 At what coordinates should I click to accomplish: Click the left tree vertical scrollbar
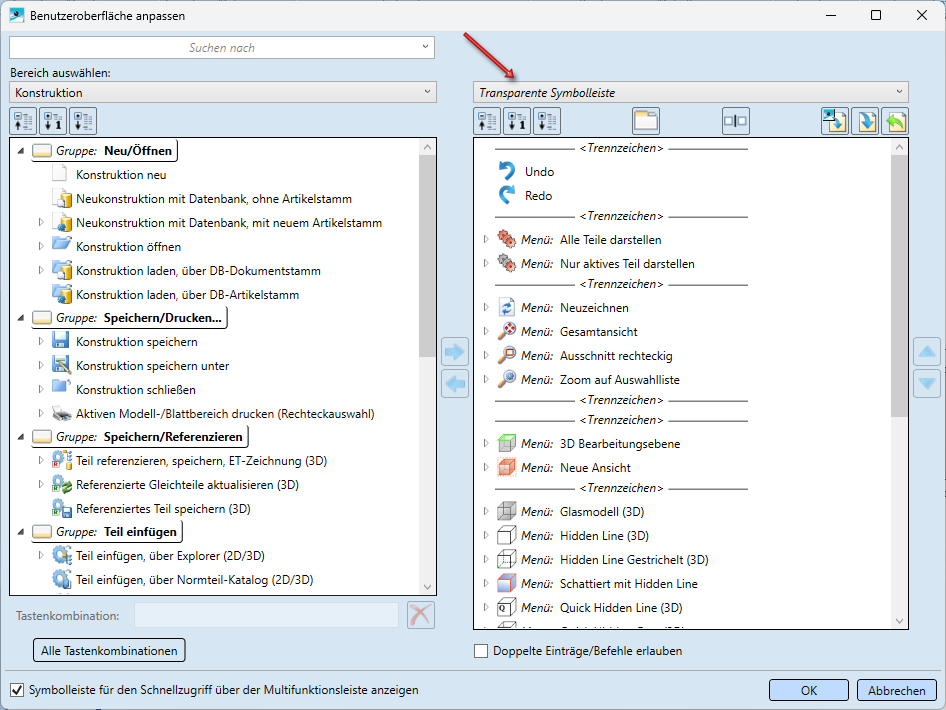tap(427, 256)
